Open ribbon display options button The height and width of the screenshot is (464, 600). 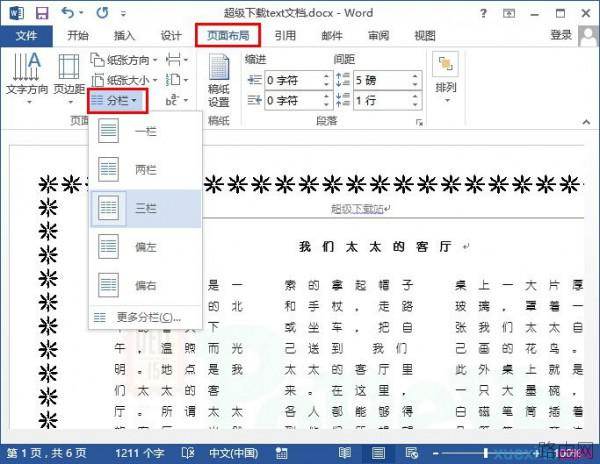click(509, 13)
